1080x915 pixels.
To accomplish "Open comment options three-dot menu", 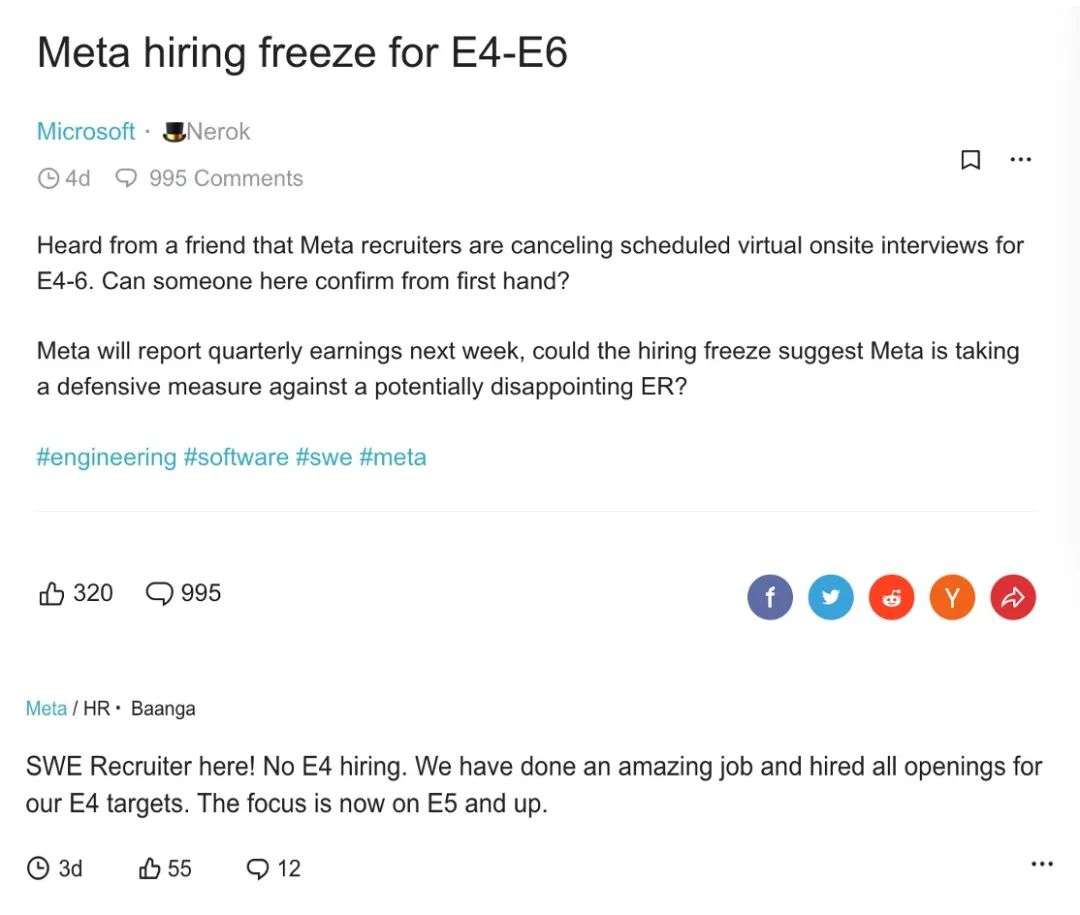I will (x=1041, y=864).
